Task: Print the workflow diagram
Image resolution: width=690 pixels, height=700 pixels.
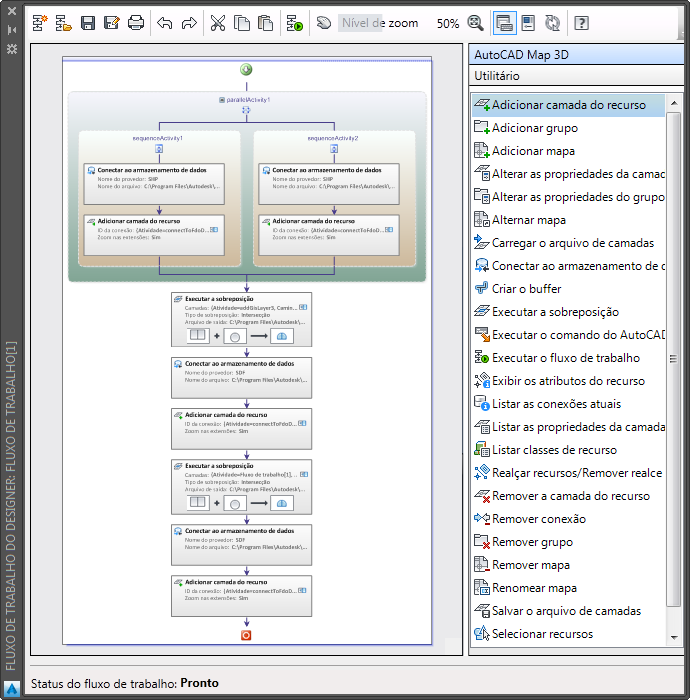Action: click(x=136, y=23)
